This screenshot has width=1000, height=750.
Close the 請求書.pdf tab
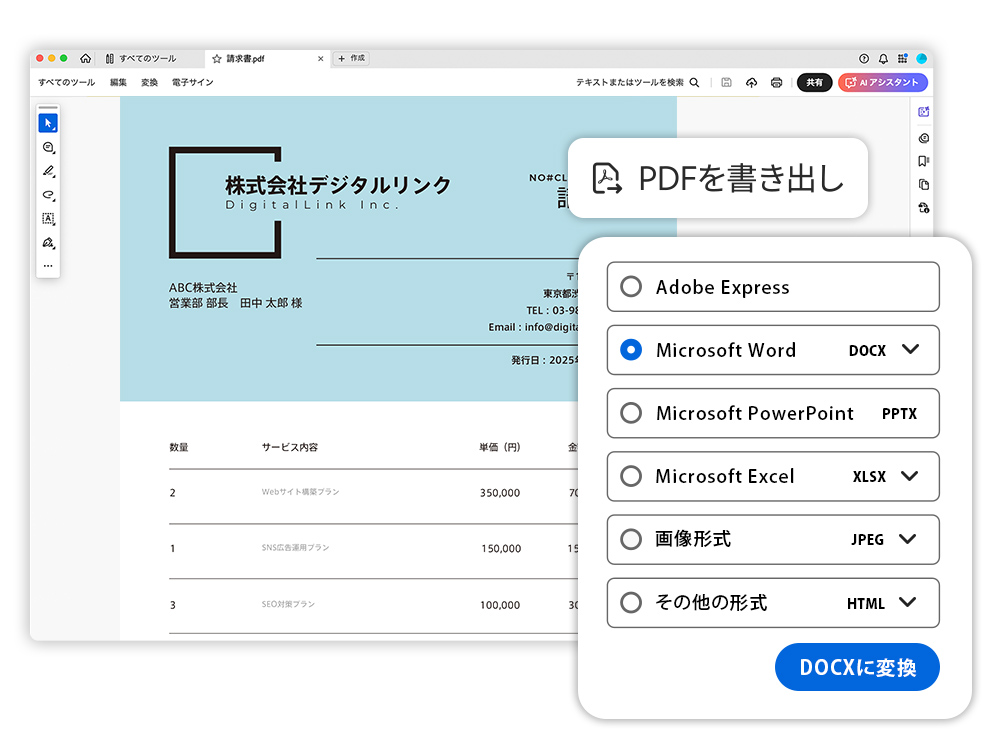click(320, 59)
